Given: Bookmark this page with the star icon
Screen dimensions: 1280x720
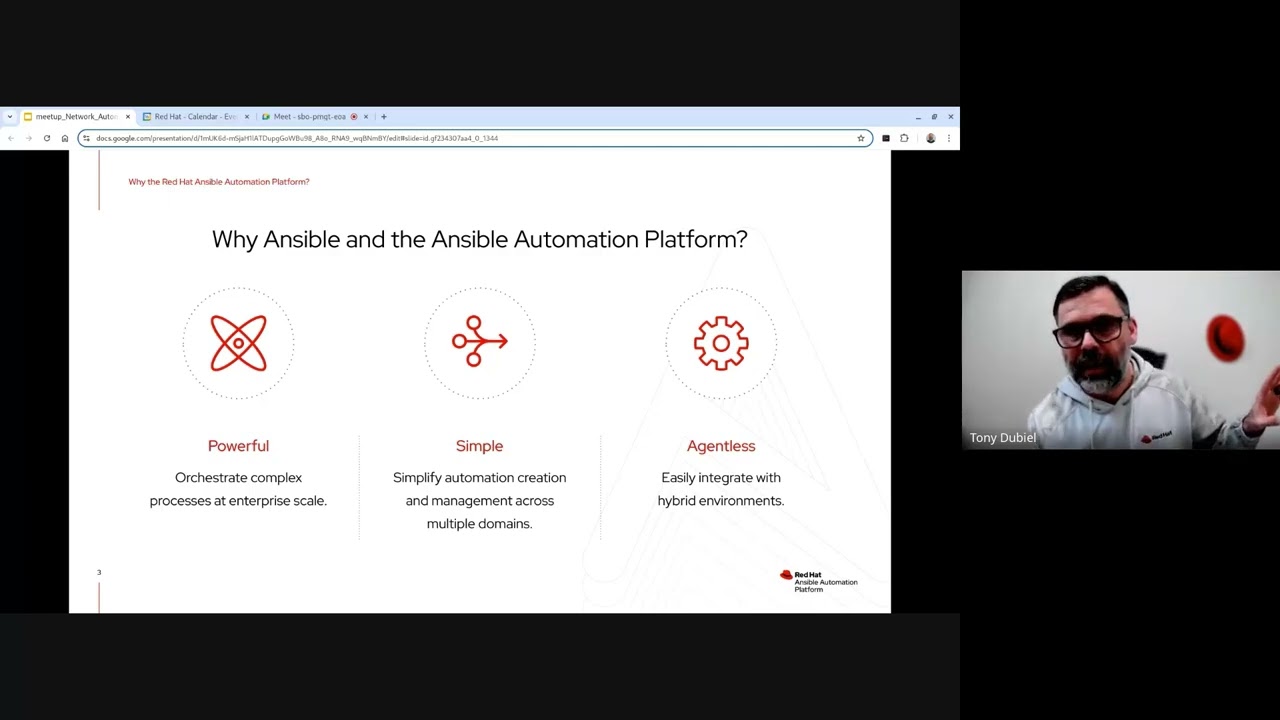Looking at the screenshot, I should [860, 138].
